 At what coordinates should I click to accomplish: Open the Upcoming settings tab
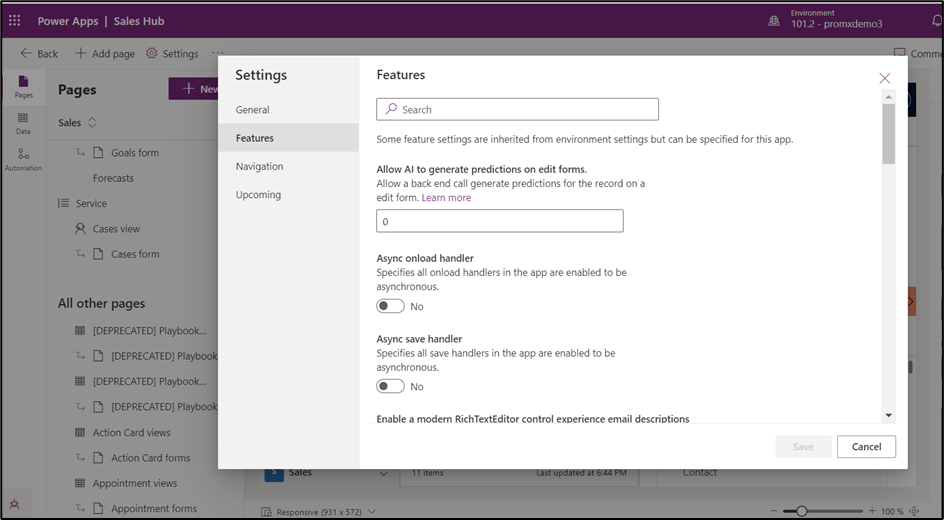pyautogui.click(x=258, y=195)
